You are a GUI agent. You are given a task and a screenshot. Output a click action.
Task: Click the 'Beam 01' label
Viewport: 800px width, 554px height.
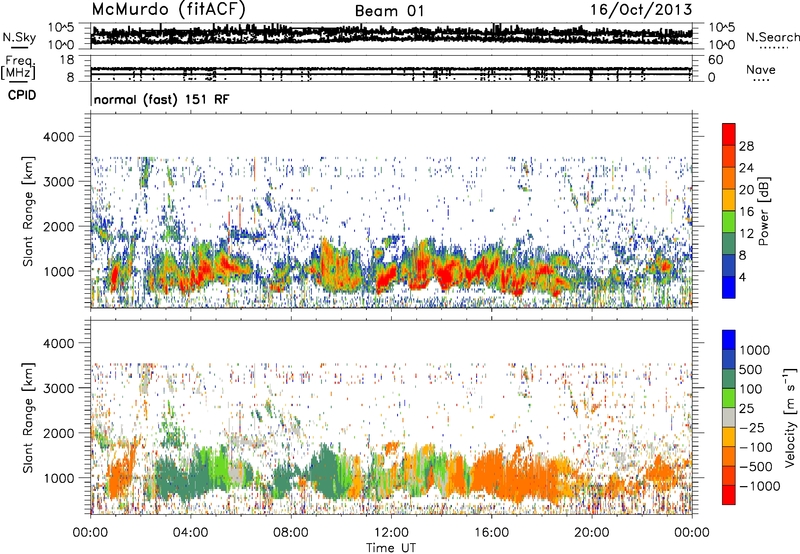389,11
